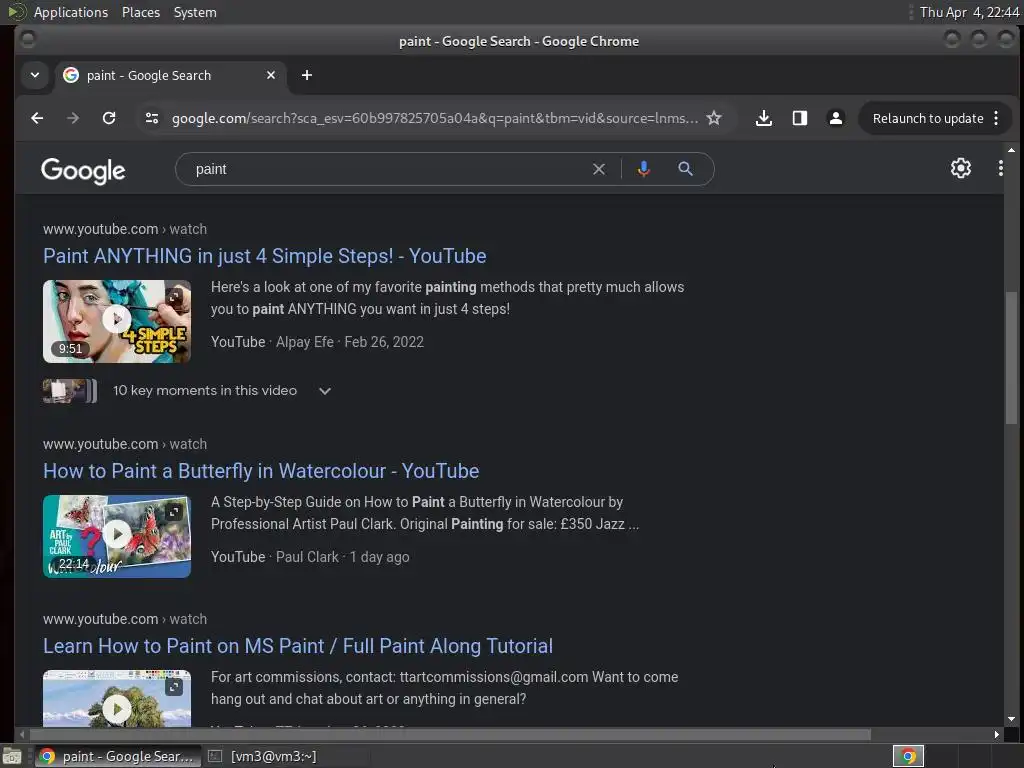Click Paul Clark channel name

coord(307,557)
